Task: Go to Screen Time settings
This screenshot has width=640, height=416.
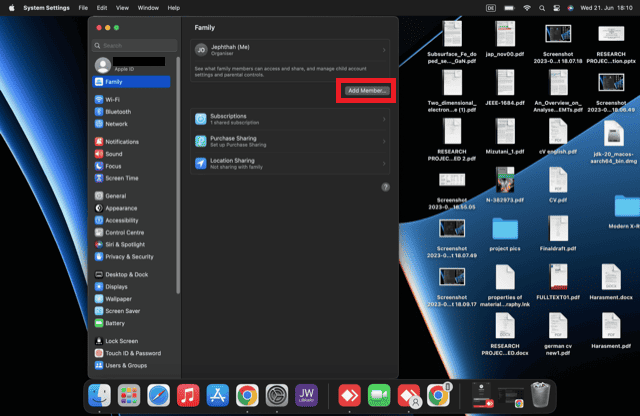Action: pyautogui.click(x=122, y=178)
